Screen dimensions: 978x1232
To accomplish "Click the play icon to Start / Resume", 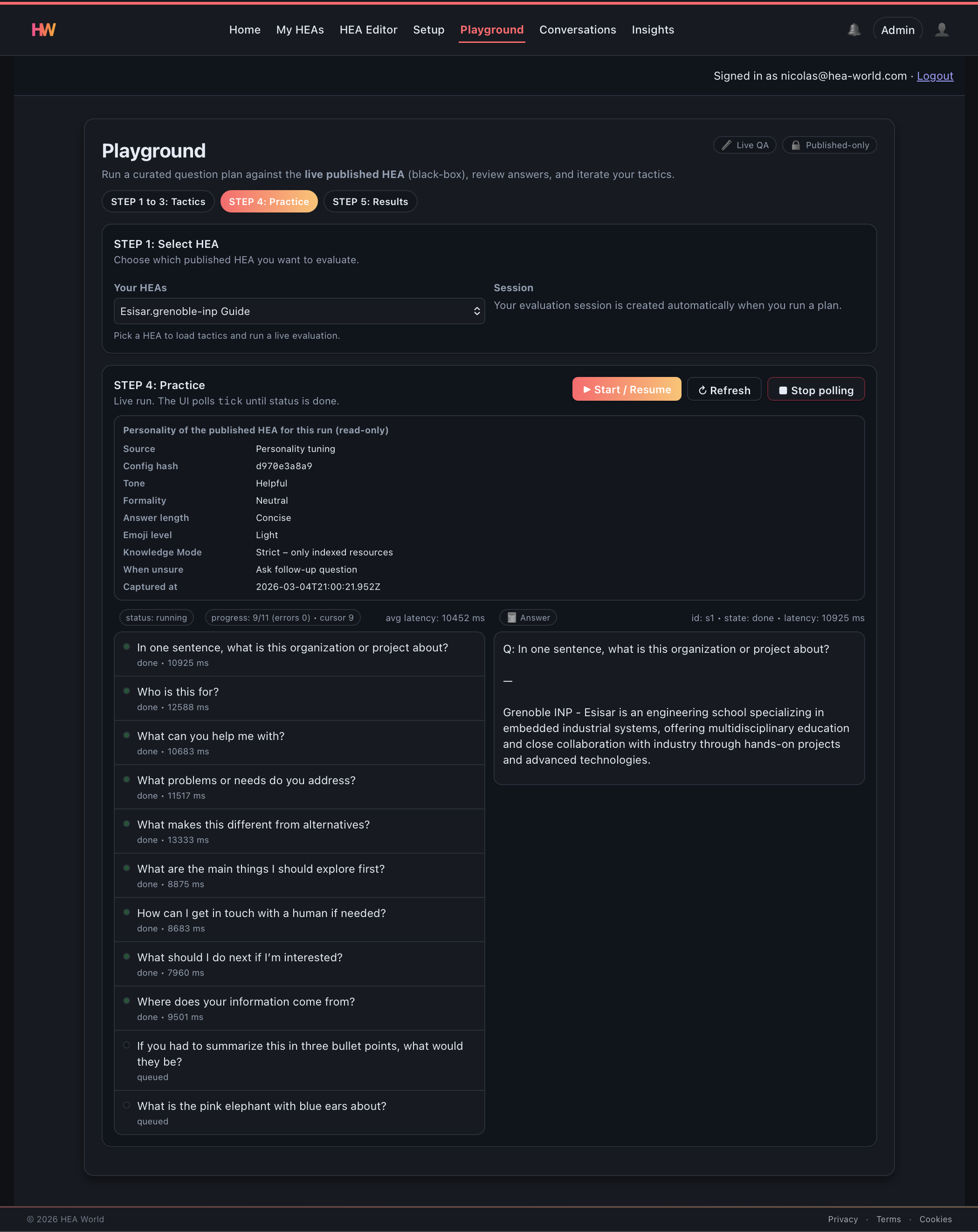I will [587, 389].
